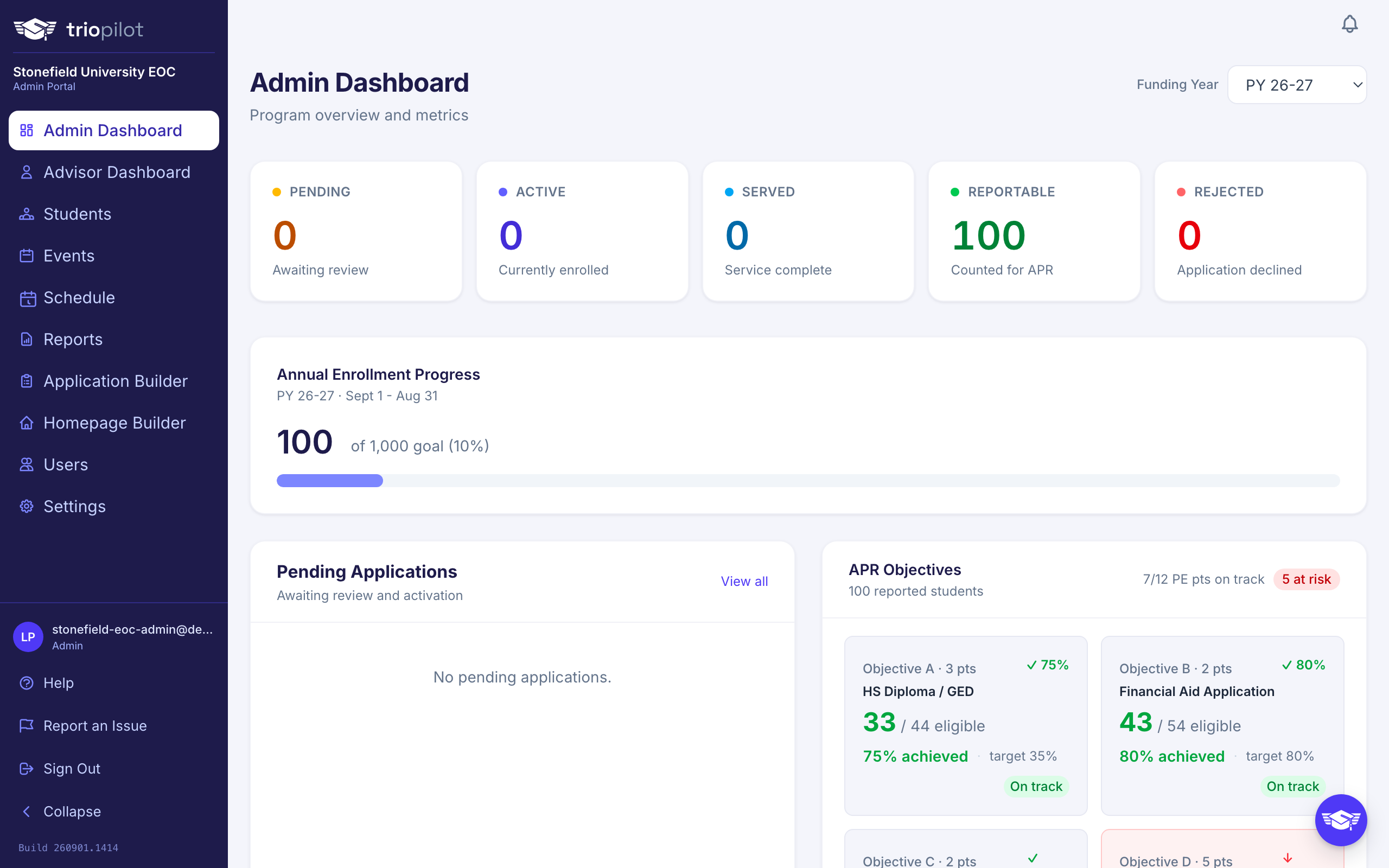Open the Reports section

coord(113,339)
